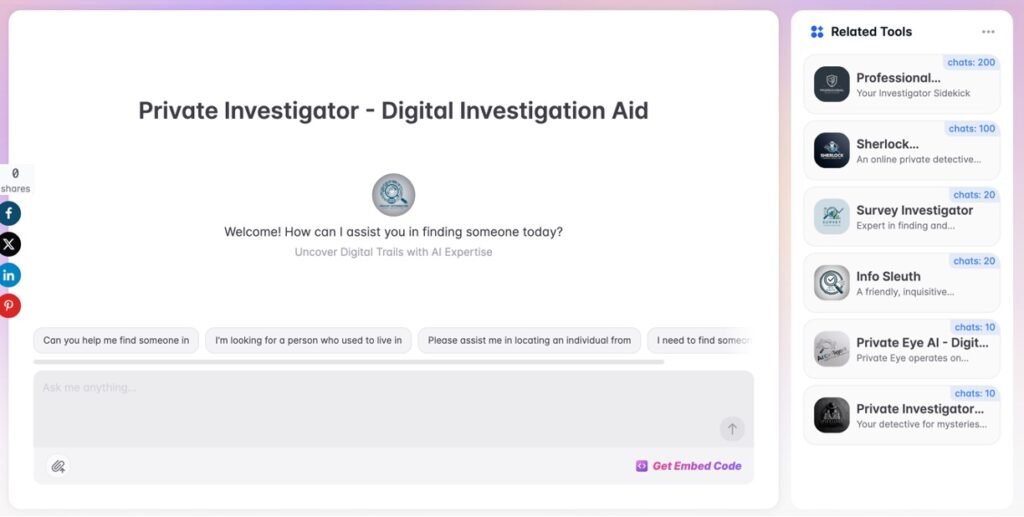Open the Info Sleuth magnifier icon
The image size is (1024, 517).
tap(831, 283)
